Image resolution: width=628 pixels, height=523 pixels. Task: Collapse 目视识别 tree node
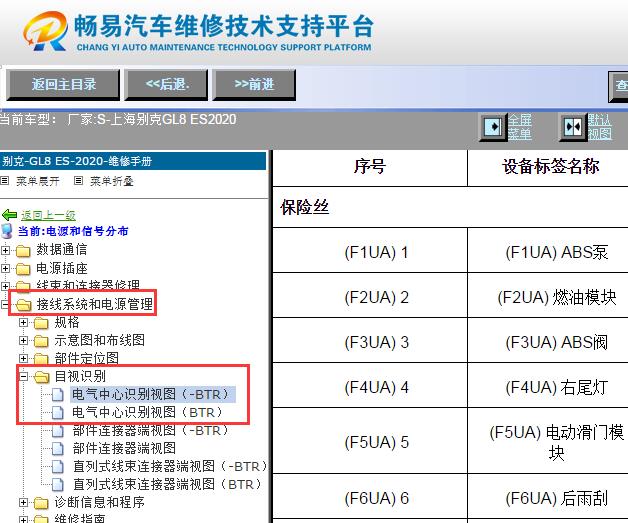(x=24, y=376)
